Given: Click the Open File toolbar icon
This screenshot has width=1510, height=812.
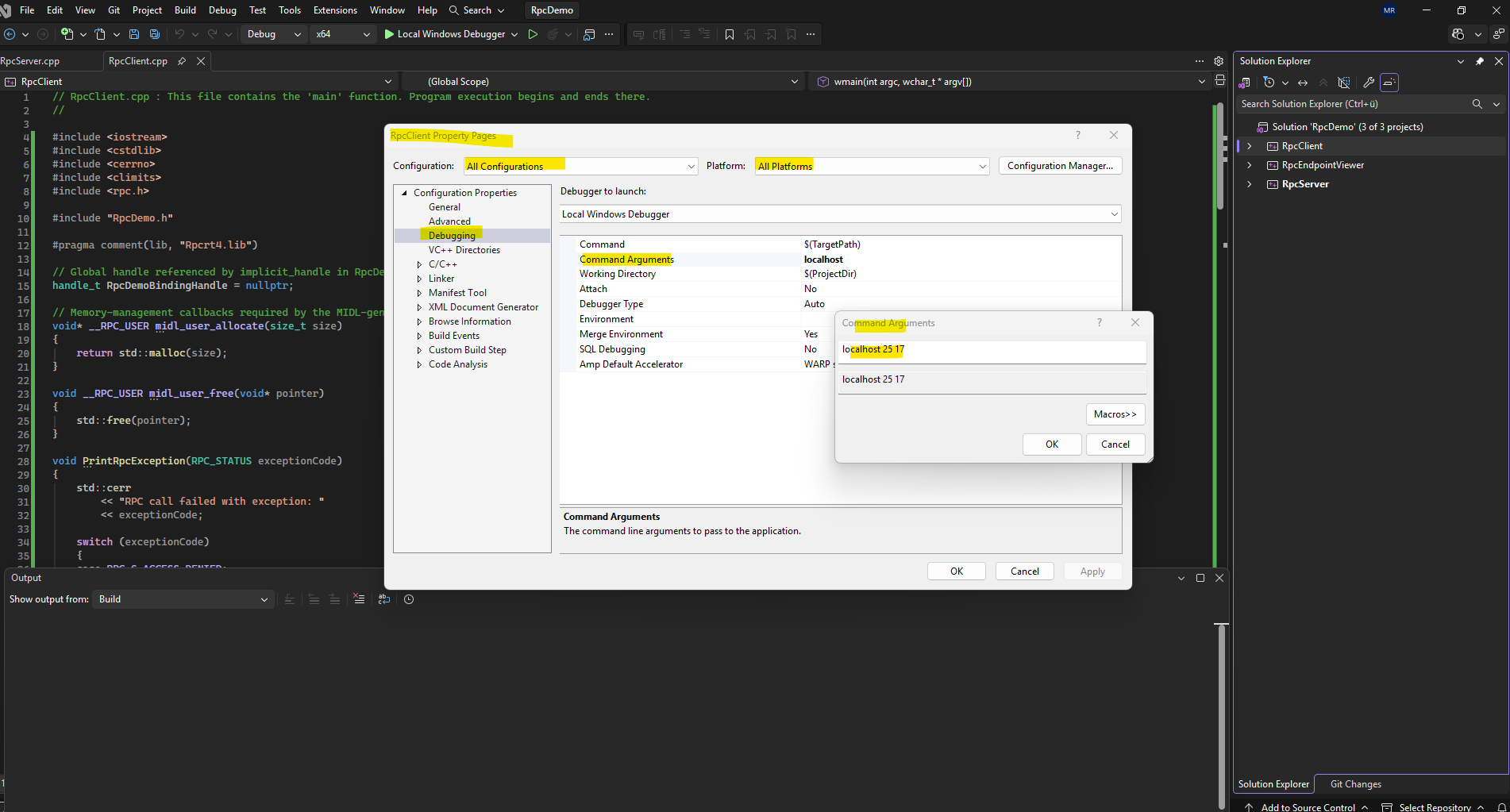Looking at the screenshot, I should pos(100,34).
